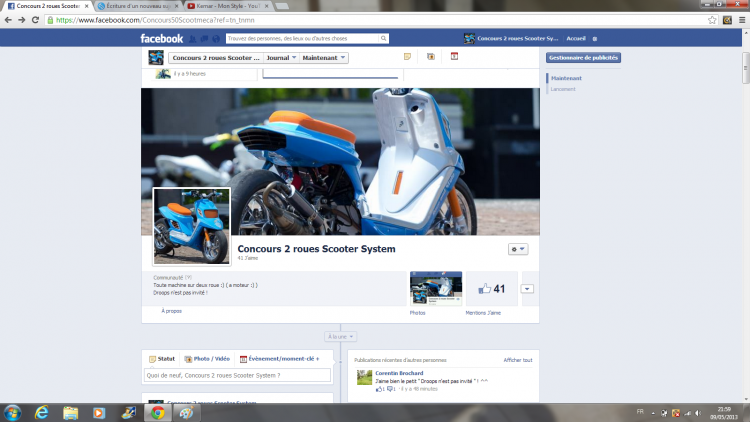Screen dimensions: 750x422
Task: Select the Statut composer tab
Action: click(162, 359)
